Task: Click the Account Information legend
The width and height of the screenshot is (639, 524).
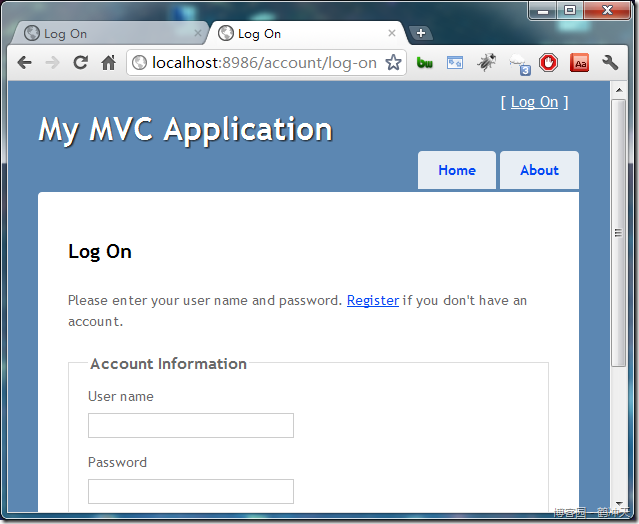Action: click(168, 364)
